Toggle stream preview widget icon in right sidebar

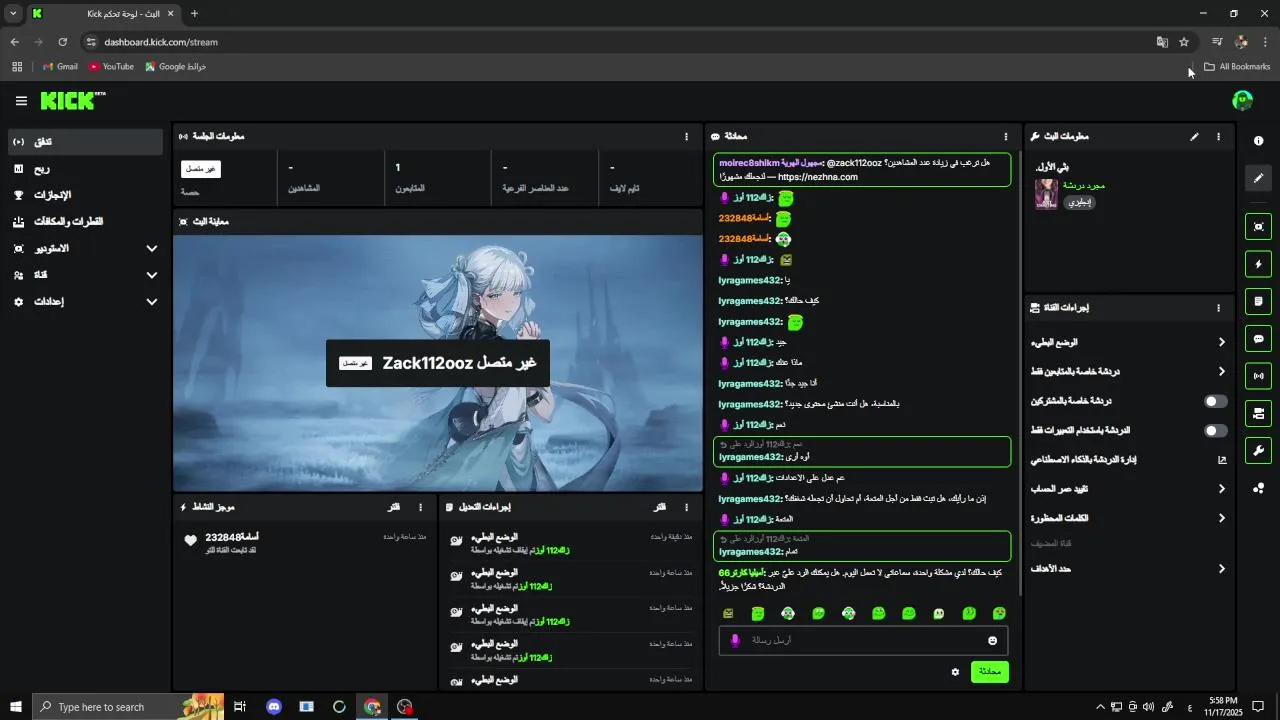pyautogui.click(x=1258, y=227)
